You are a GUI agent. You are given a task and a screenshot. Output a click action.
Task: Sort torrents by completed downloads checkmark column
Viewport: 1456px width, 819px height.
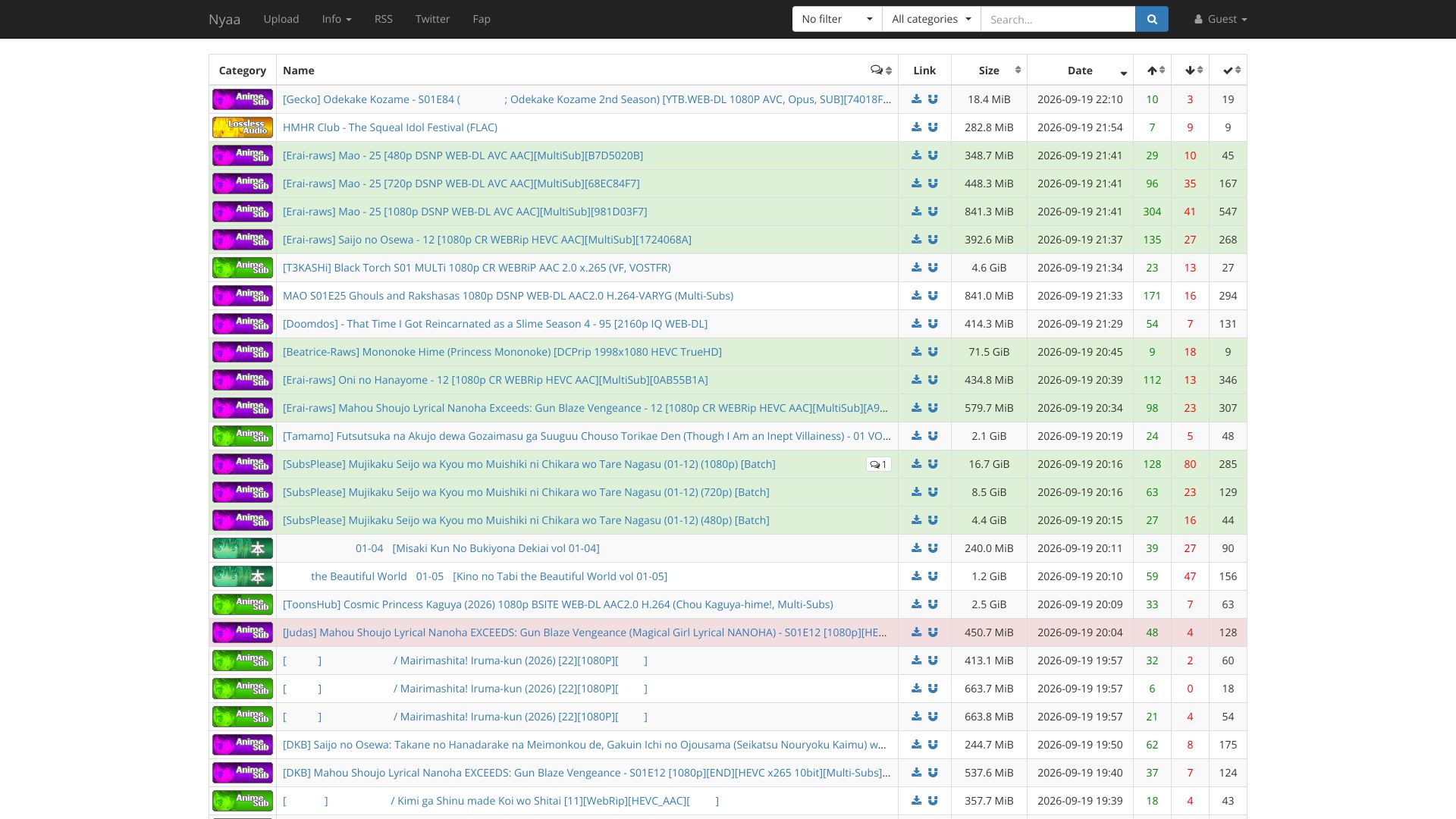1228,71
